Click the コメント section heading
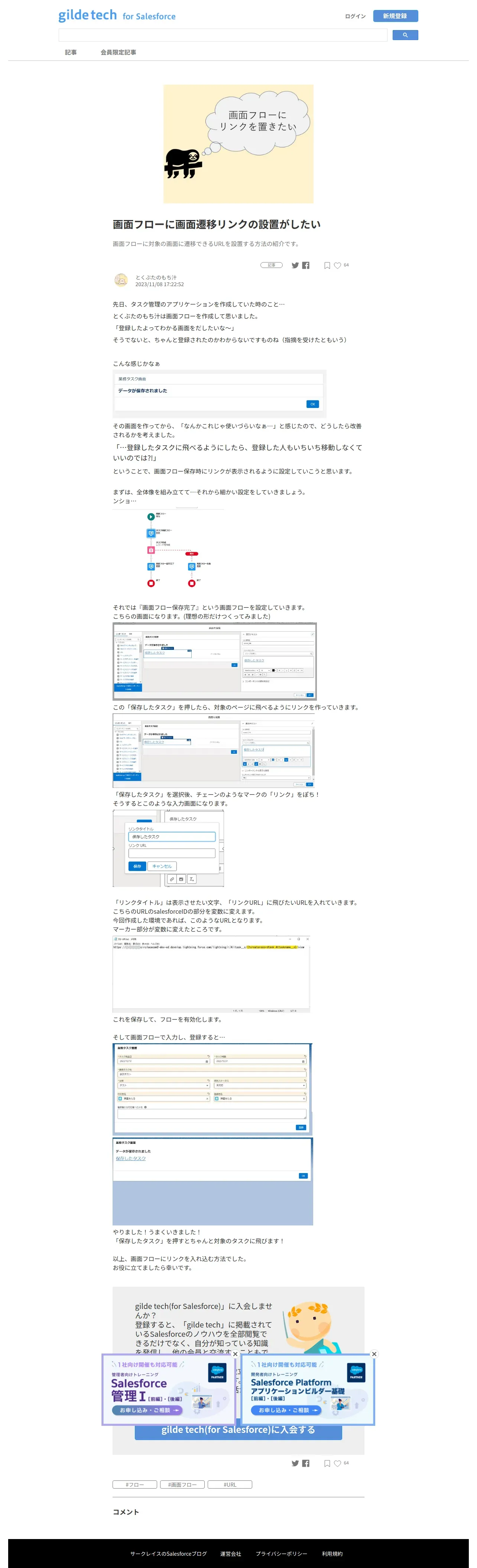This screenshot has width=477, height=1568. tap(126, 1512)
